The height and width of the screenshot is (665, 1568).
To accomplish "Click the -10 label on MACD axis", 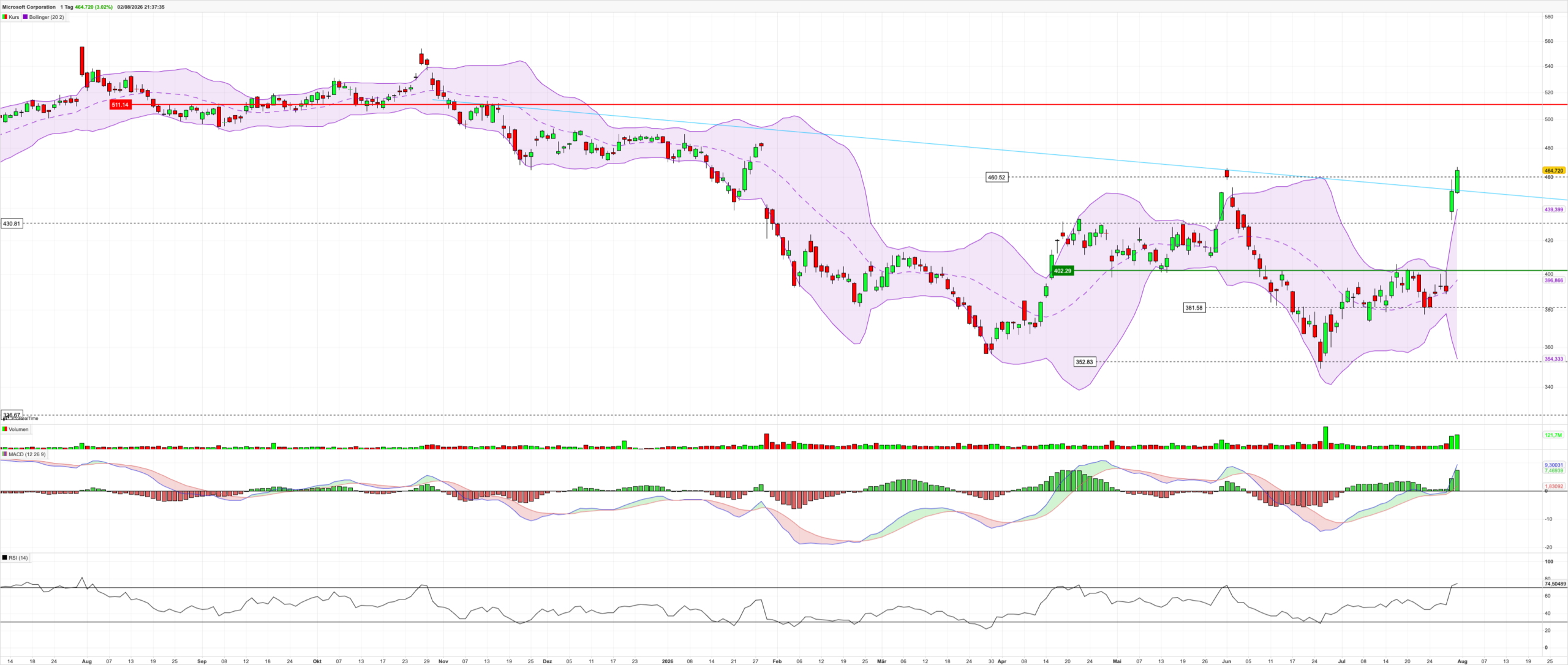I will [1548, 519].
